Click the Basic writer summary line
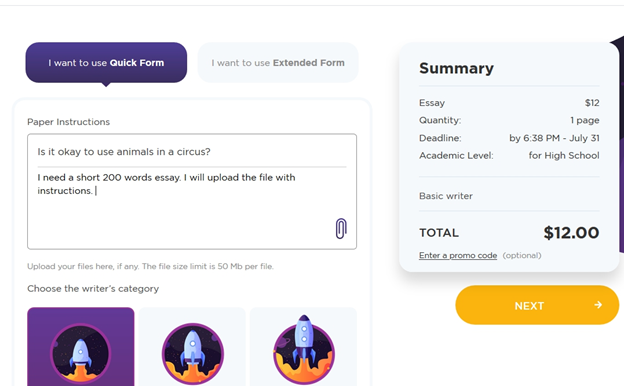Viewport: 624px width, 386px height. point(446,196)
